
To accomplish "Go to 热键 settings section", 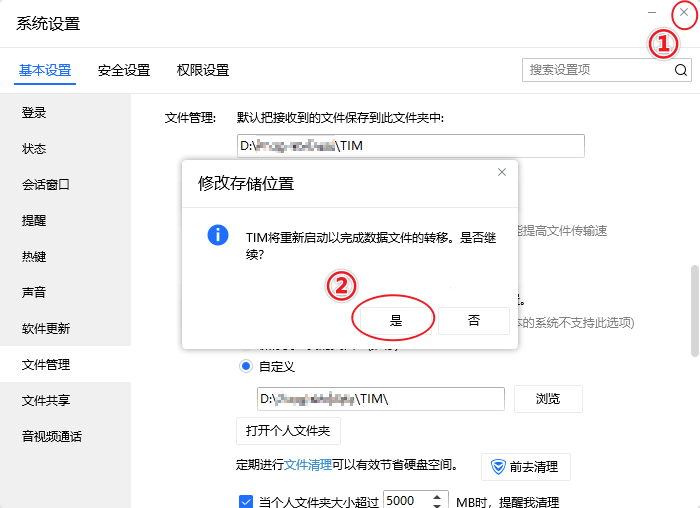I will tap(34, 257).
